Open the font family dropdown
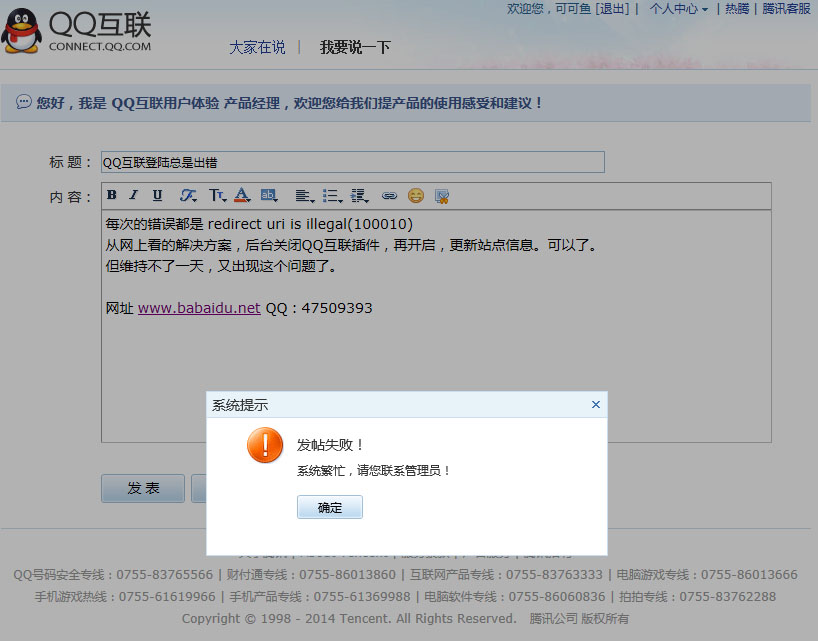 tap(188, 196)
